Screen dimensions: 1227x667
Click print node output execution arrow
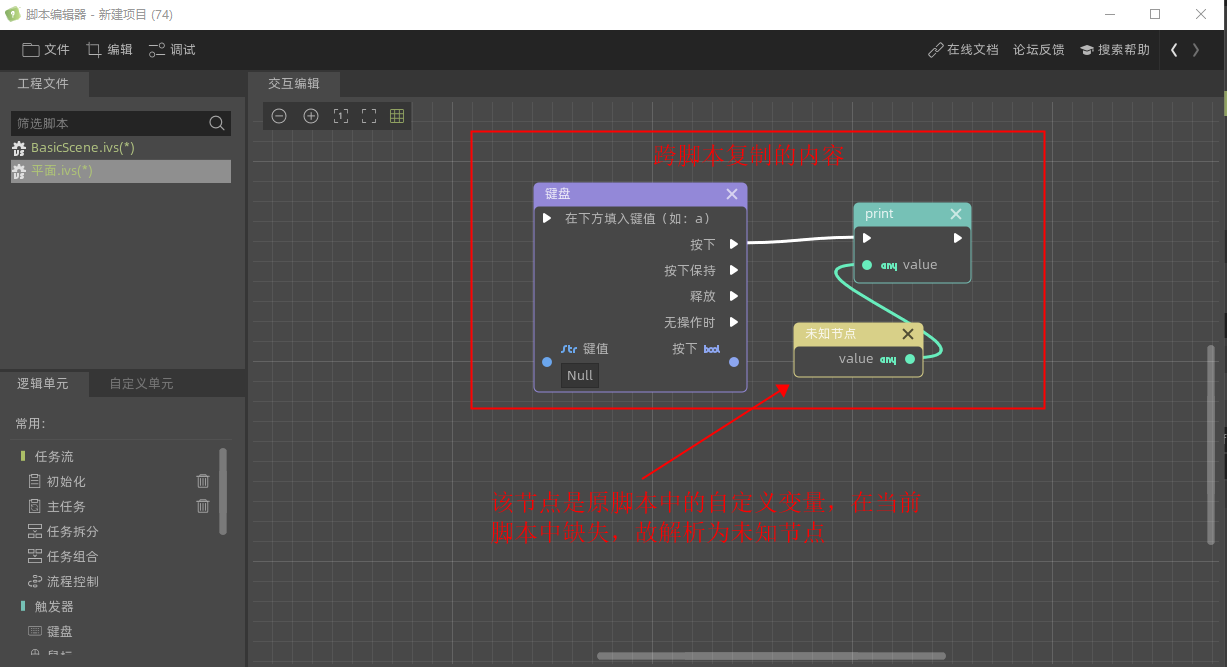pos(957,238)
